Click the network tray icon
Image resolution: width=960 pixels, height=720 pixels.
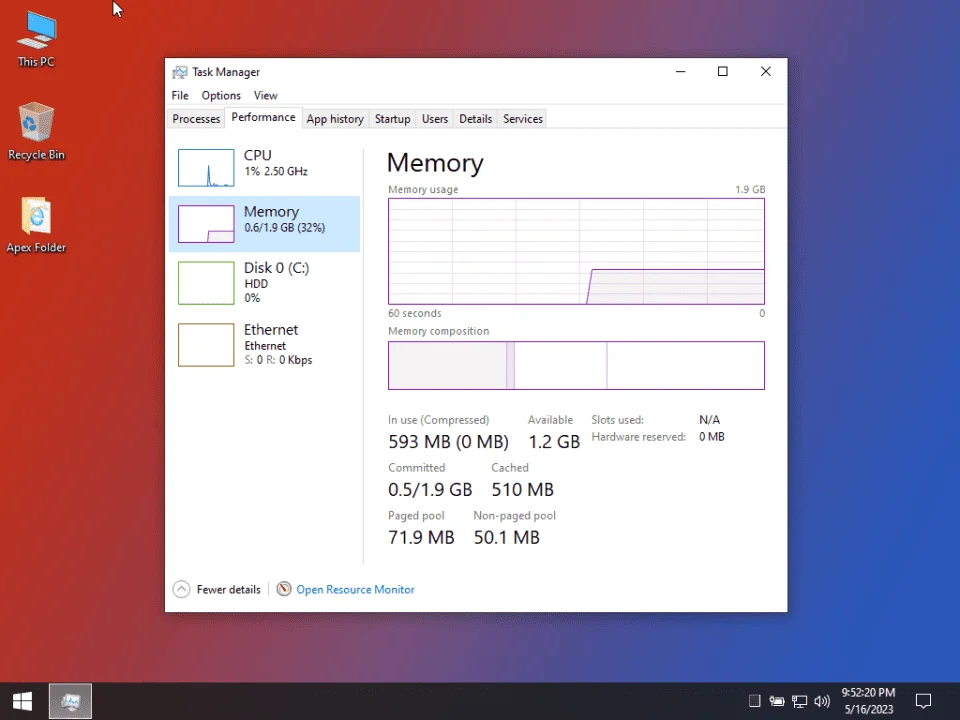(x=799, y=701)
